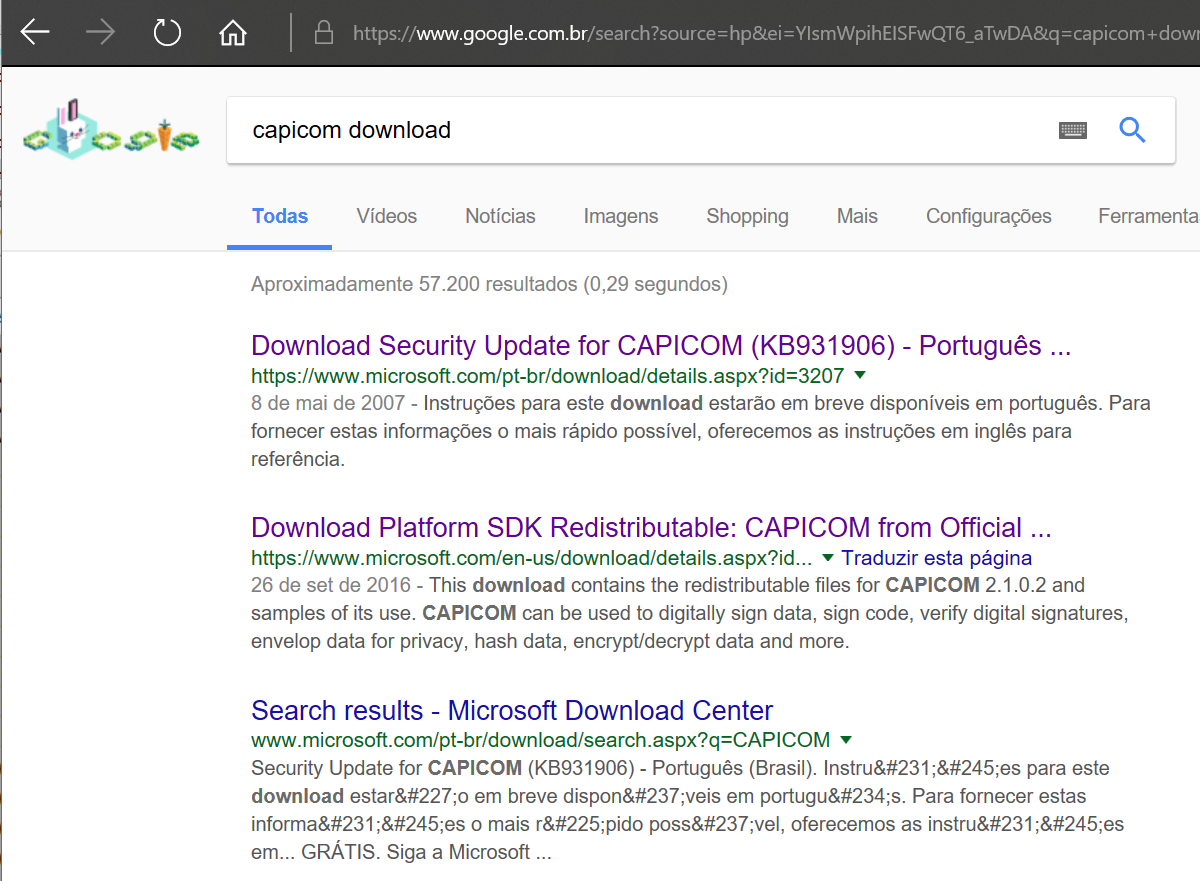Open Download Security Update for CAPICOM result
This screenshot has height=881, width=1200.
tap(660, 346)
